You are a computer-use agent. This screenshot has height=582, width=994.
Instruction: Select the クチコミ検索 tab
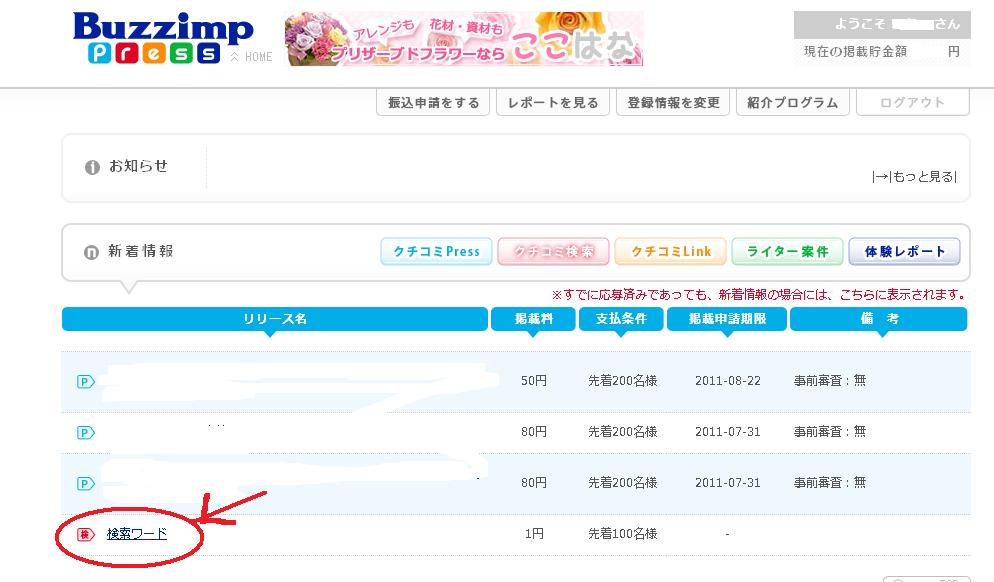point(553,252)
